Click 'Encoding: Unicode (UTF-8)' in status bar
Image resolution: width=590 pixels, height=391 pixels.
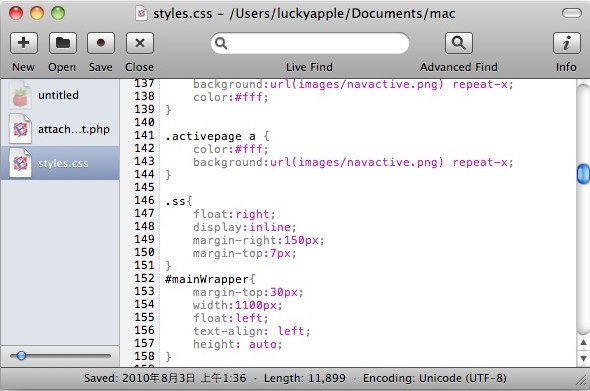point(435,378)
